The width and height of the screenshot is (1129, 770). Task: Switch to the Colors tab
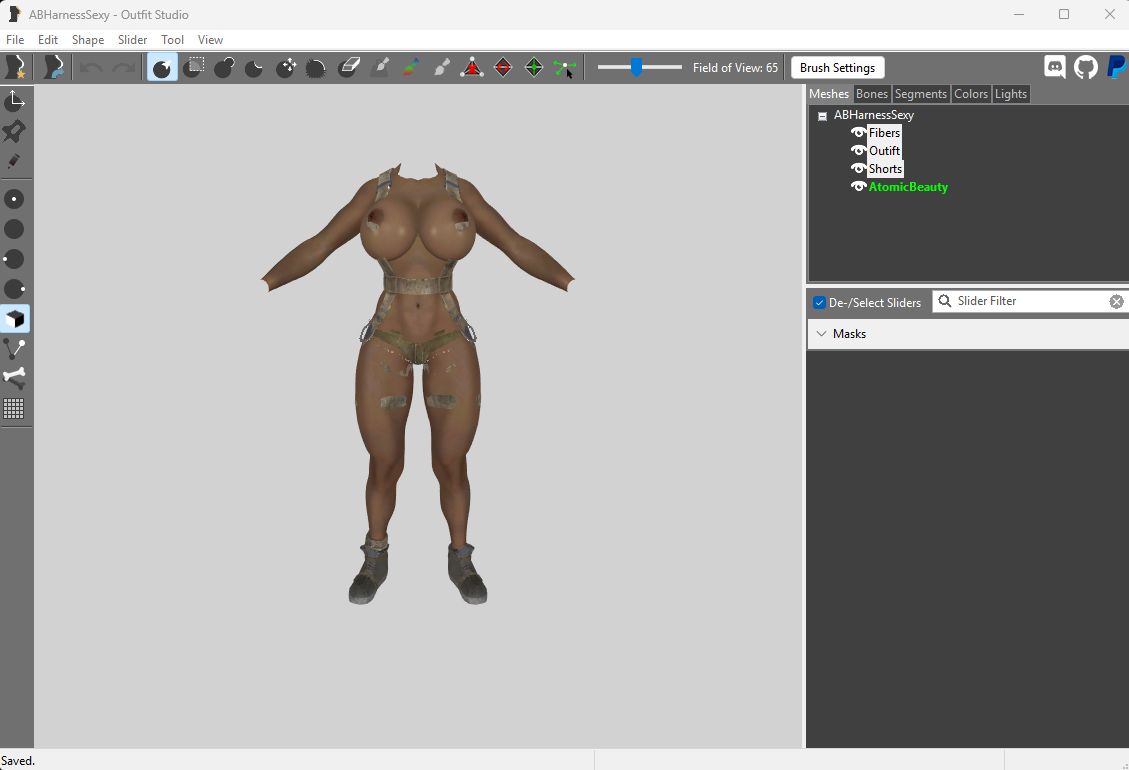pos(971,94)
